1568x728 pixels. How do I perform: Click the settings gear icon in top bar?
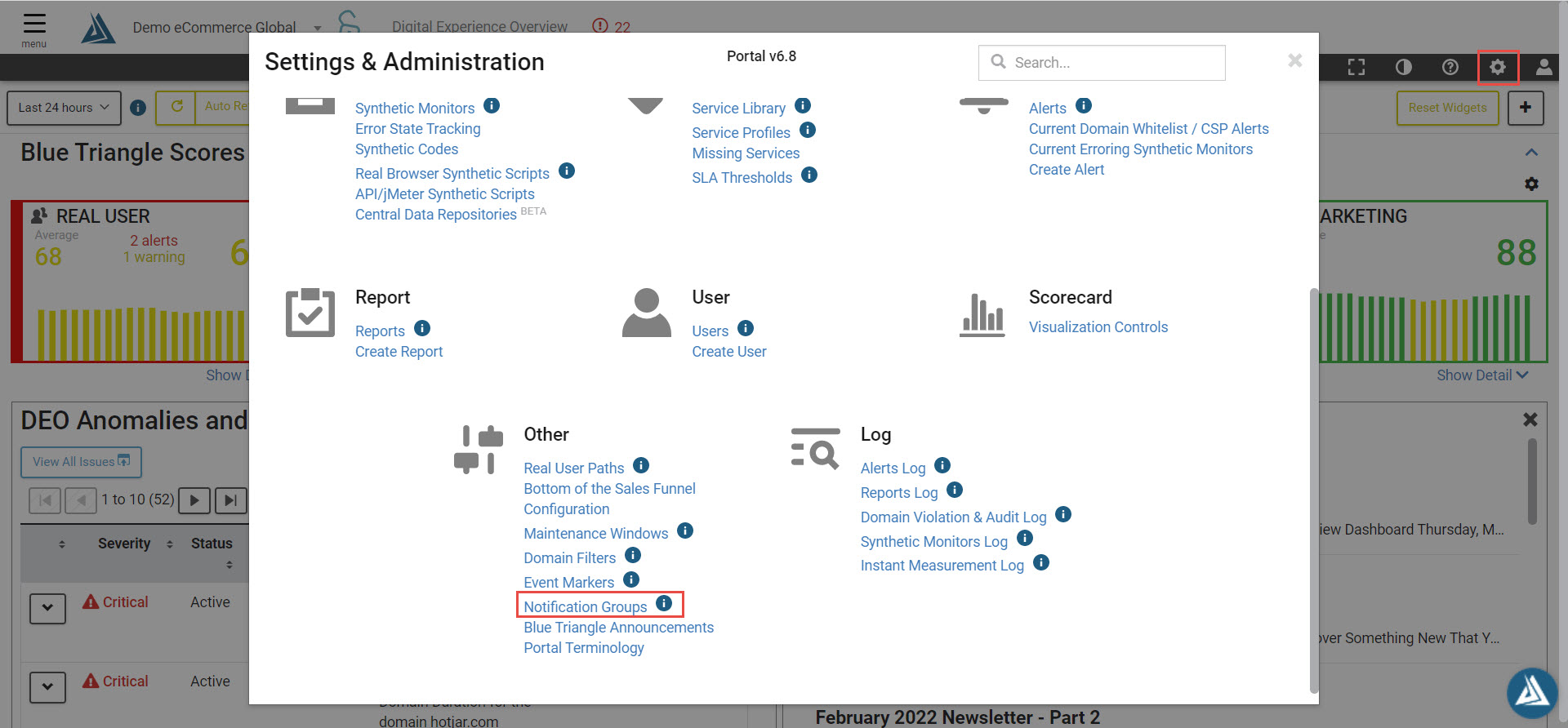(1497, 67)
